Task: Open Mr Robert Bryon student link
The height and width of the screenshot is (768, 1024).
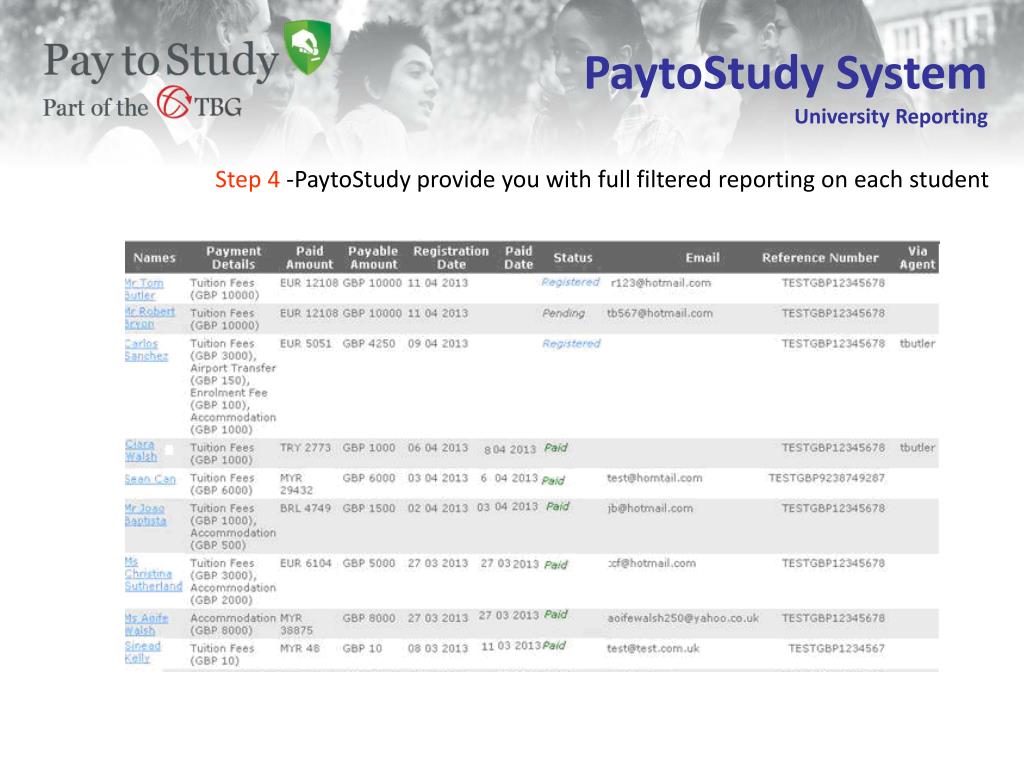Action: click(x=150, y=318)
